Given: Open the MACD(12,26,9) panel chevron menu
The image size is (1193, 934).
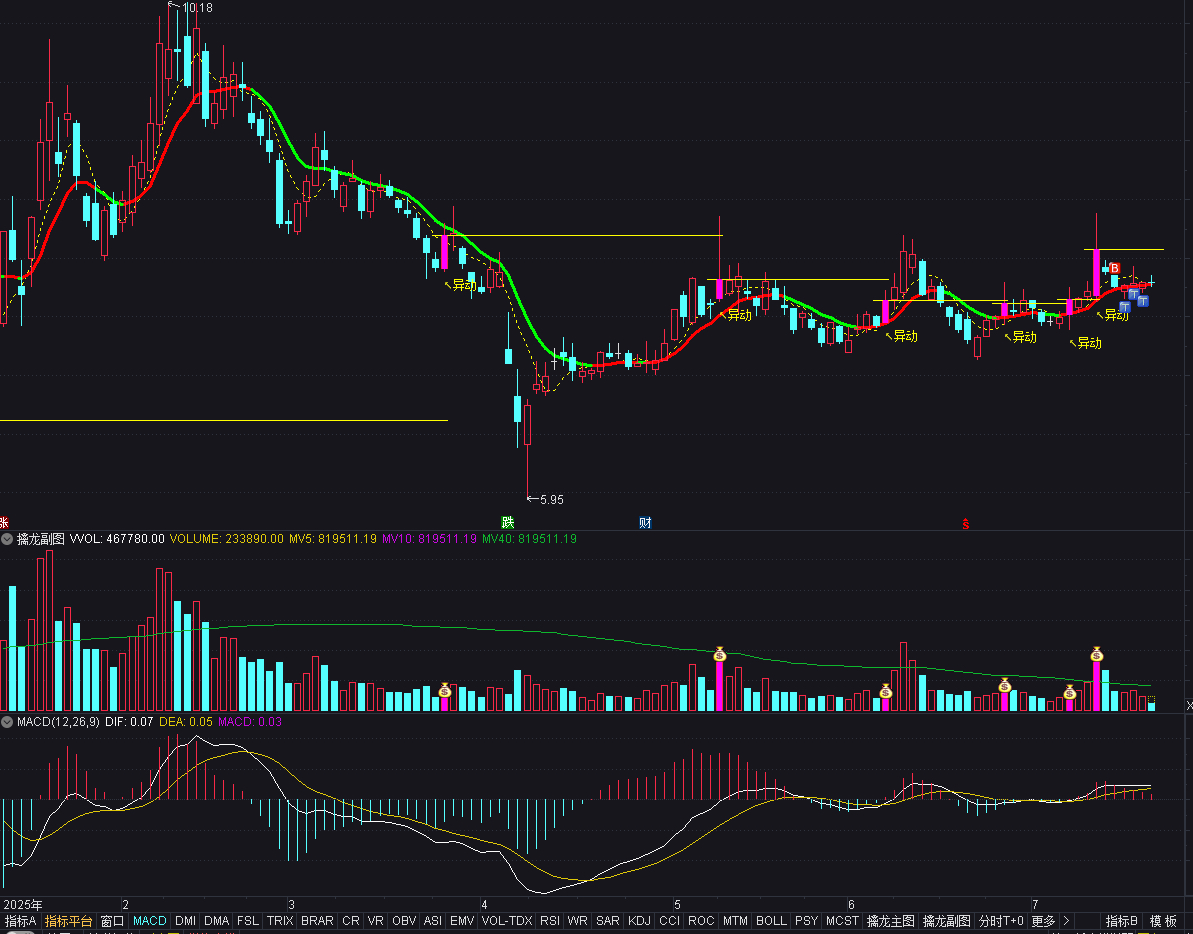Looking at the screenshot, I should coord(7,722).
